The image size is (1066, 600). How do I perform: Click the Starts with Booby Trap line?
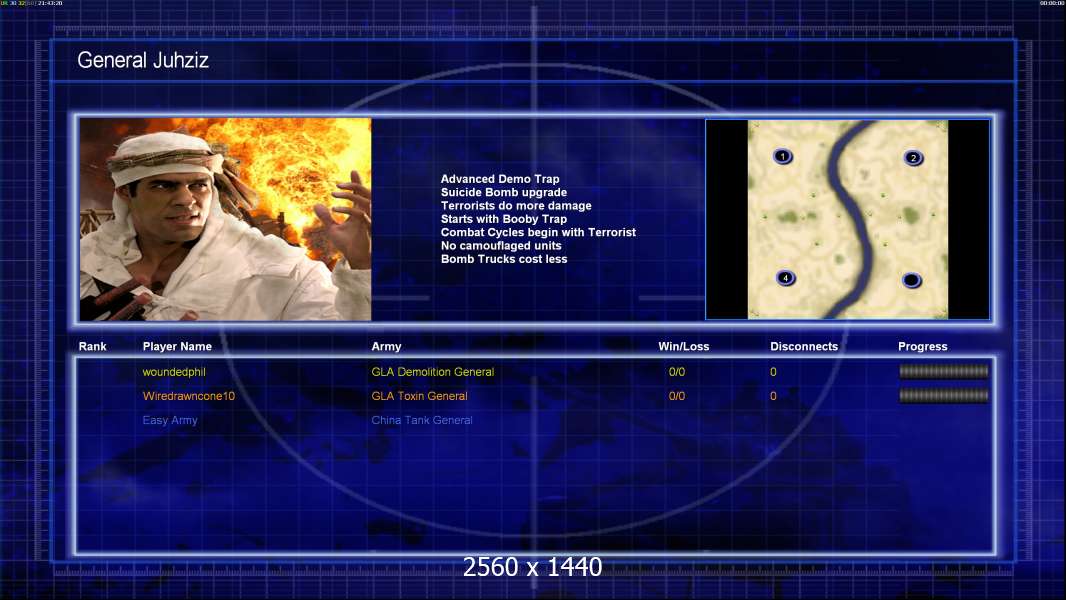tap(504, 219)
